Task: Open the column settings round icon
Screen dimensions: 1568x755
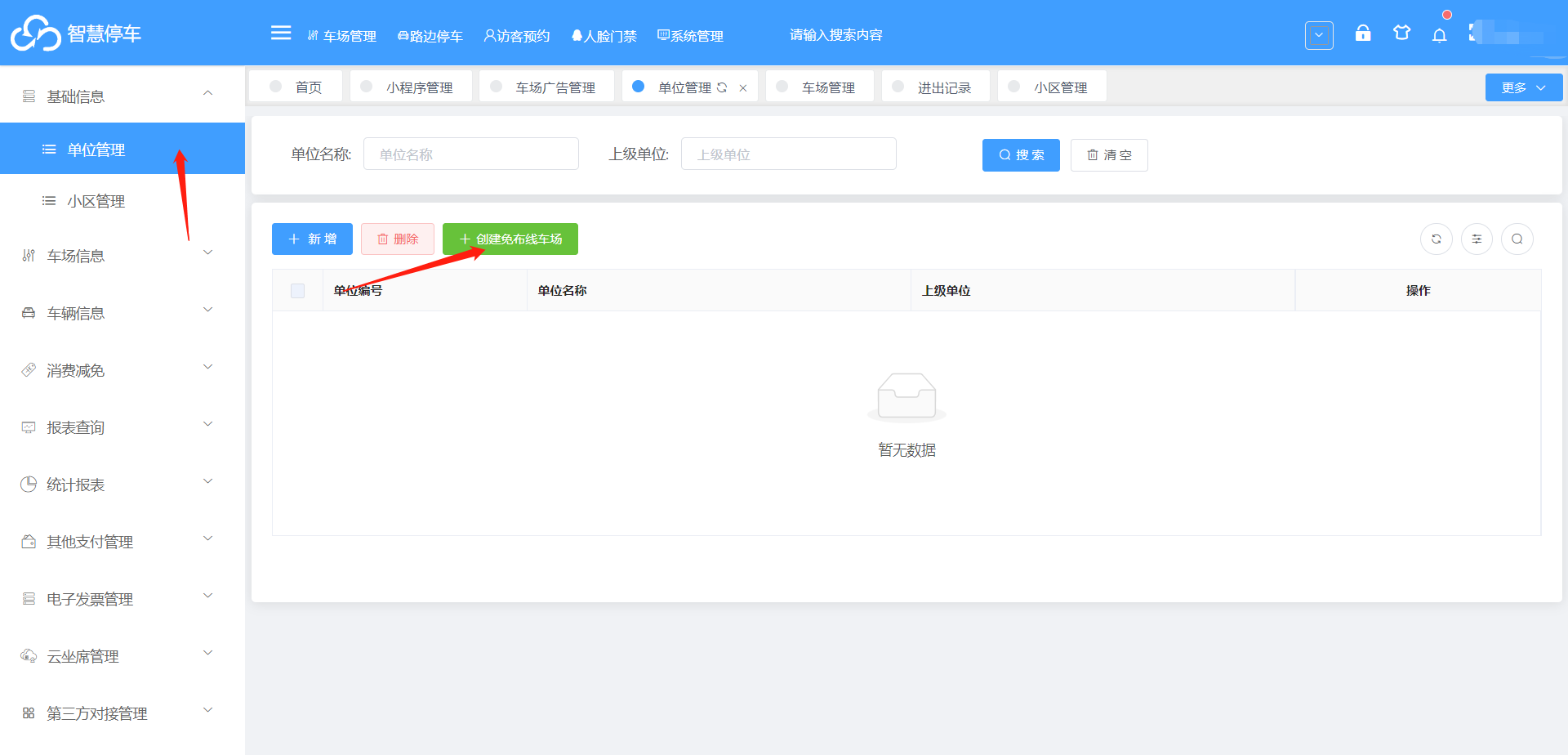Action: pos(1477,239)
